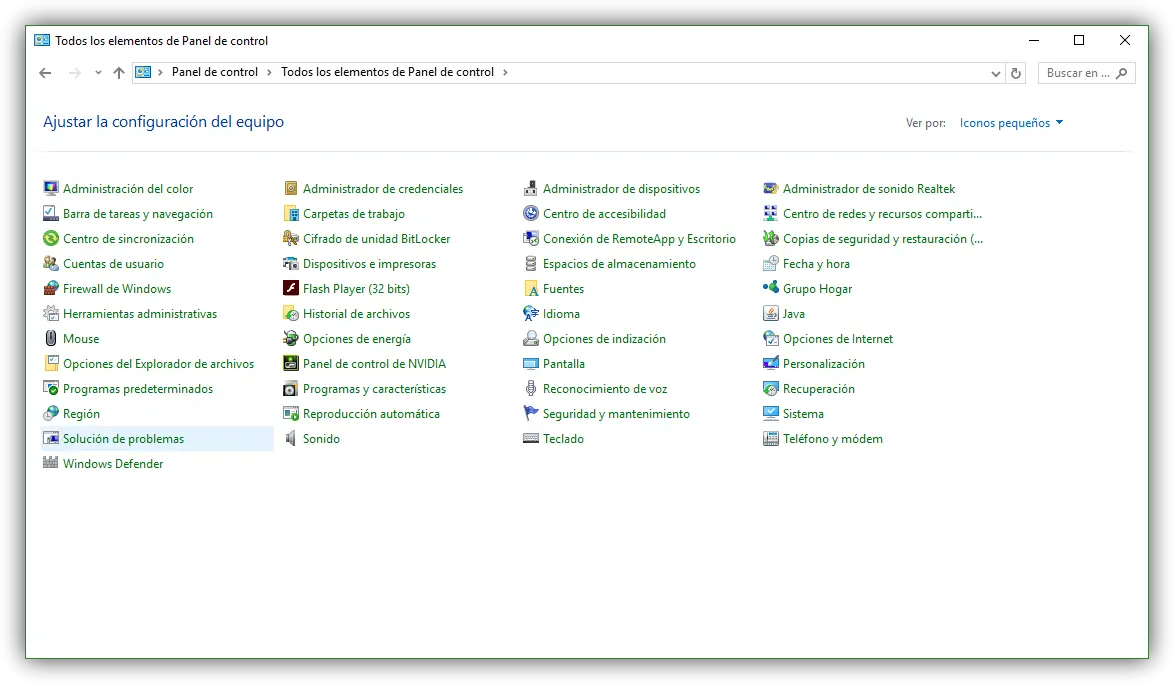Open the Administrador de dispositivos icon
1174x684 pixels.
[531, 189]
